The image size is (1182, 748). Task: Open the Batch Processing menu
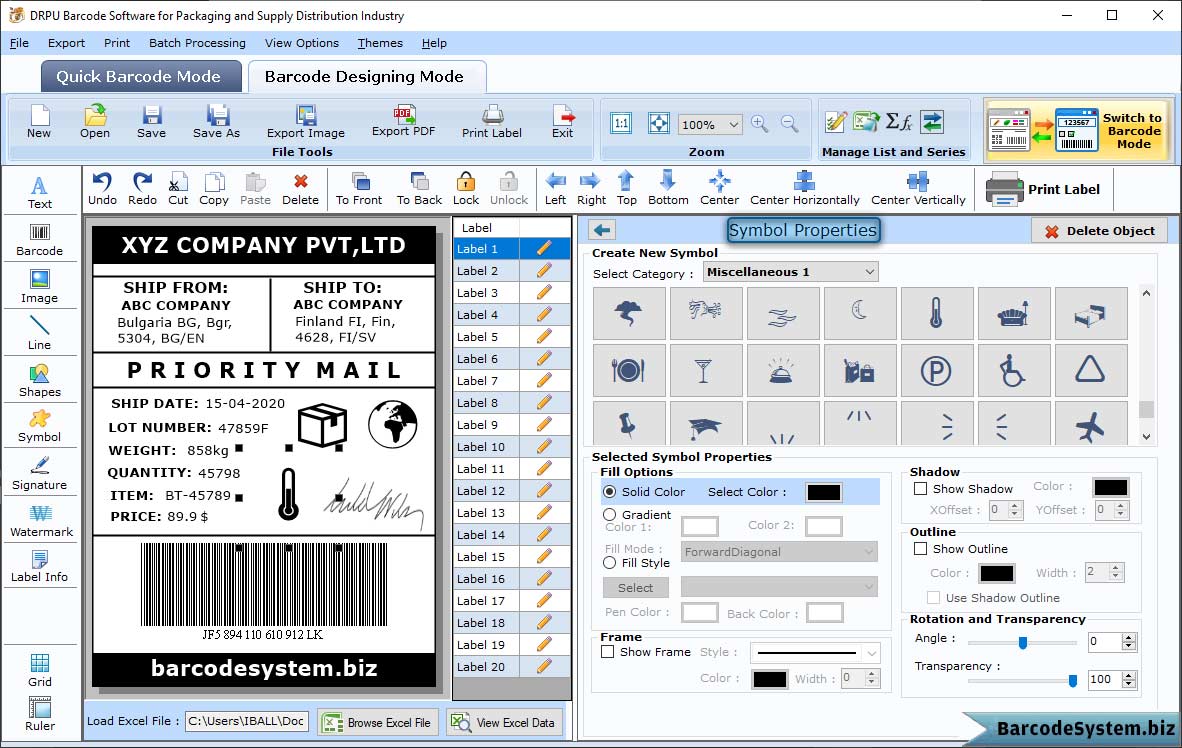pos(198,43)
